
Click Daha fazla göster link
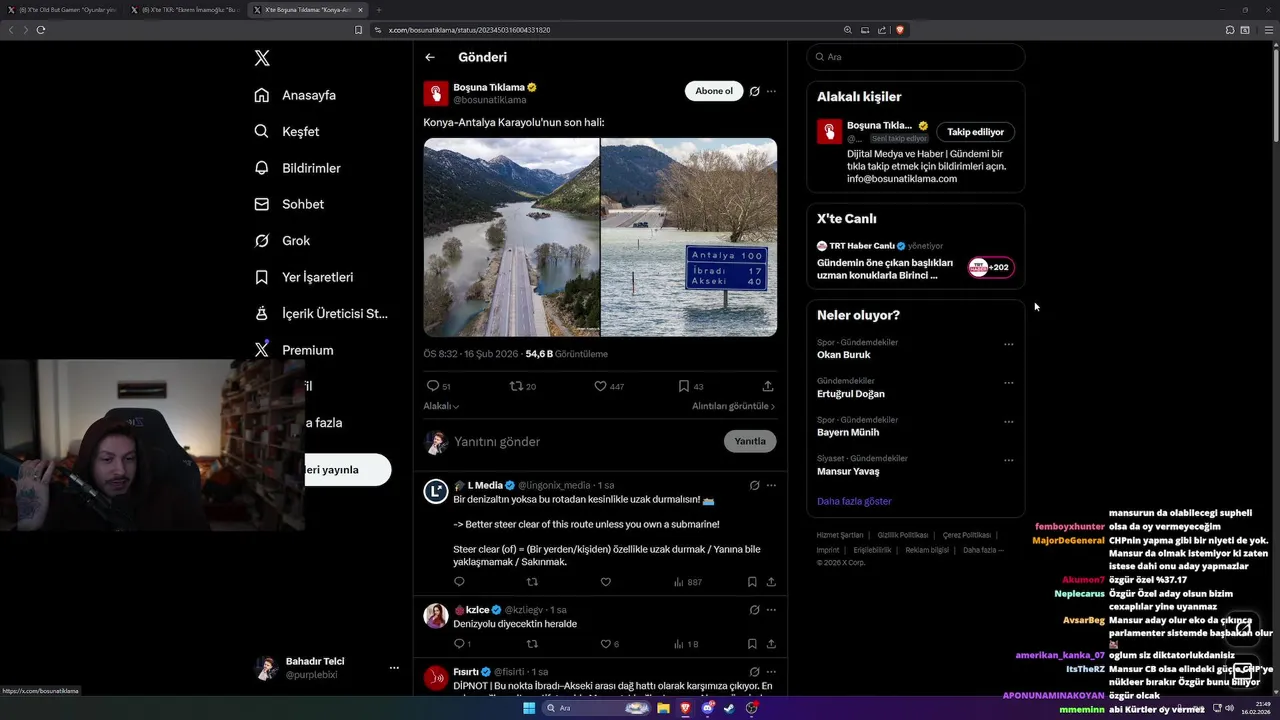(x=854, y=501)
